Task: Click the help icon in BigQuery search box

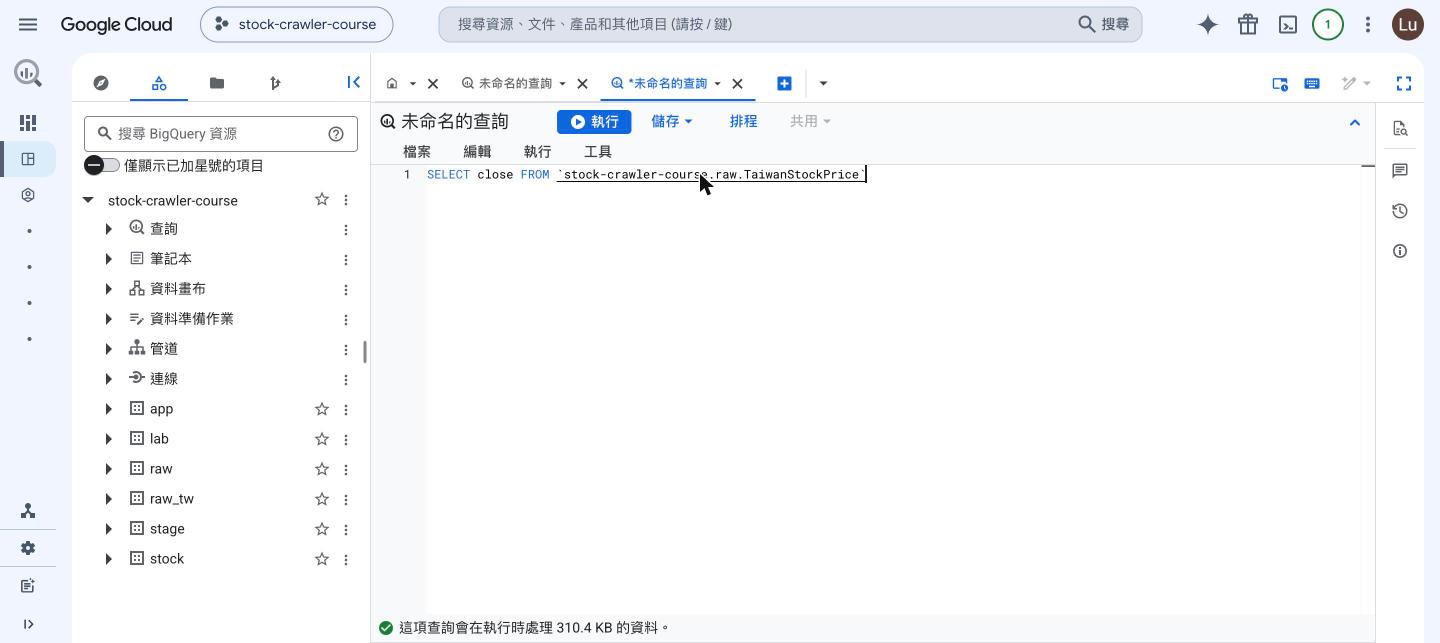Action: (x=336, y=134)
